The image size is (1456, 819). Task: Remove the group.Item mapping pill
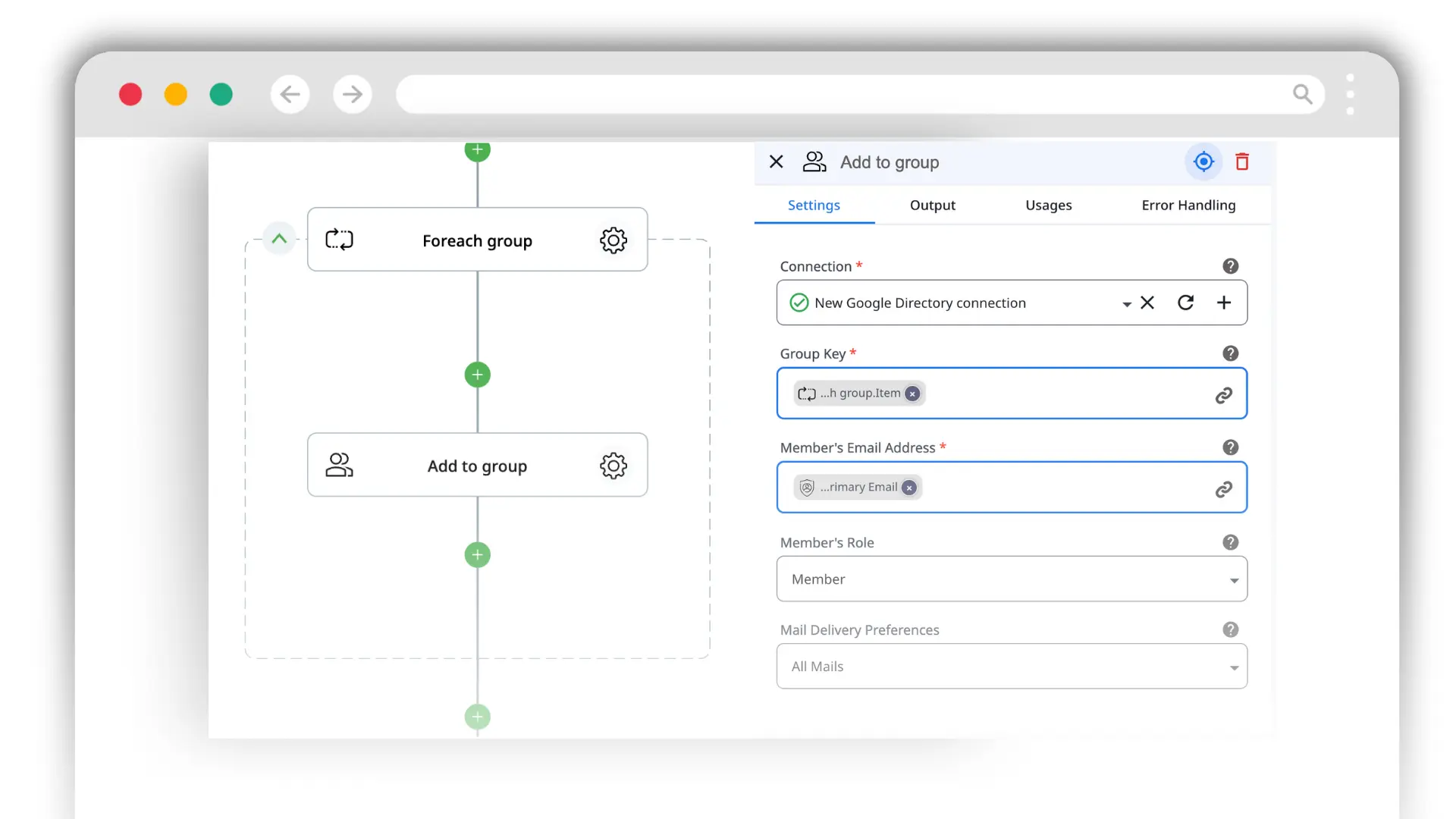(912, 394)
